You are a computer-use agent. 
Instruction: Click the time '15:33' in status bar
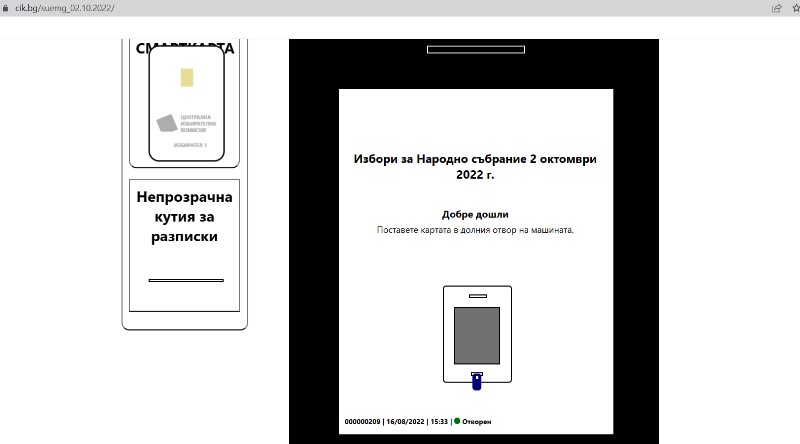point(439,422)
